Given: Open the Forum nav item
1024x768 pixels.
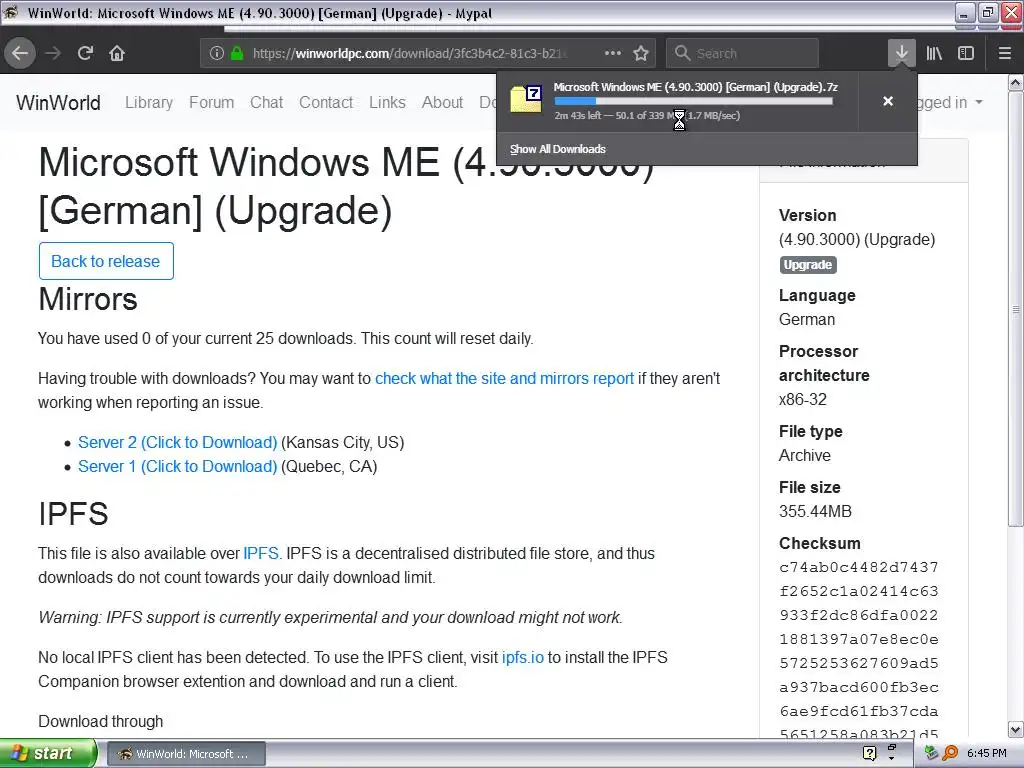Looking at the screenshot, I should point(211,103).
